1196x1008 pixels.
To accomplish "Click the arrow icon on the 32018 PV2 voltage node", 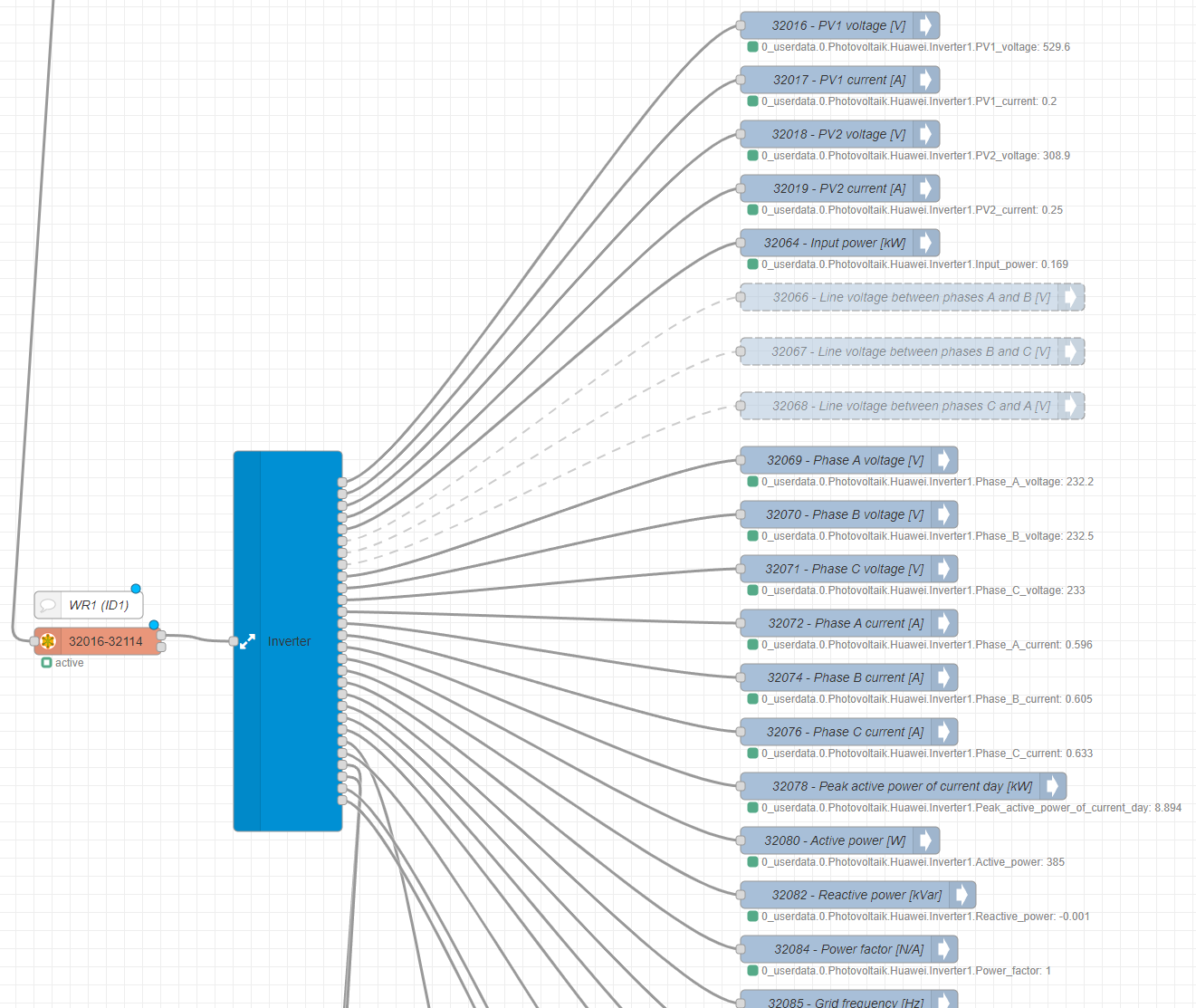I will point(926,134).
